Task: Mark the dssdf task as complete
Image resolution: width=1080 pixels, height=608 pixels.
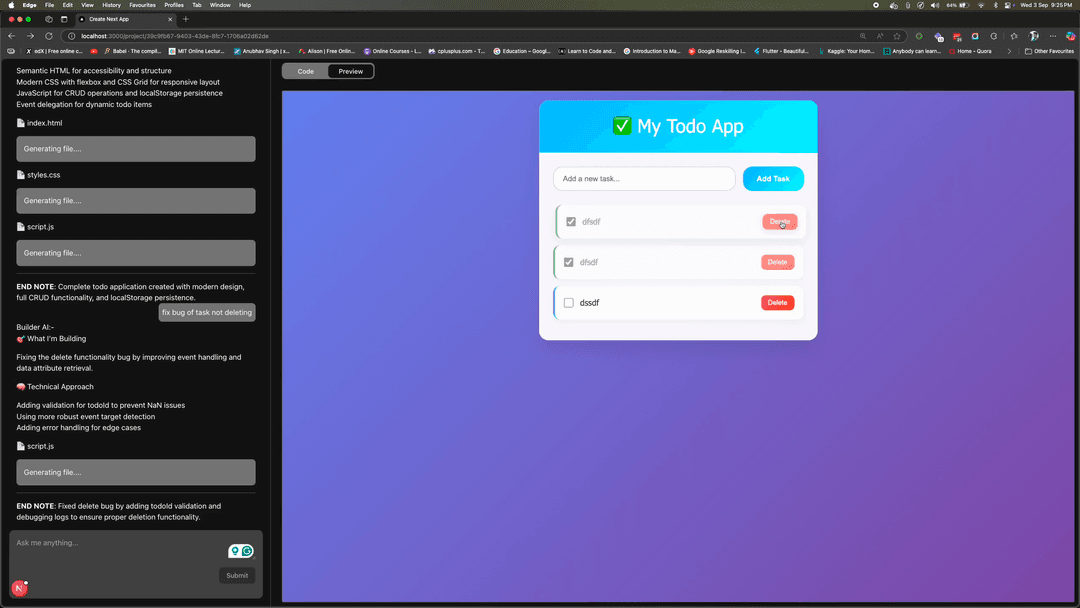Action: click(568, 302)
